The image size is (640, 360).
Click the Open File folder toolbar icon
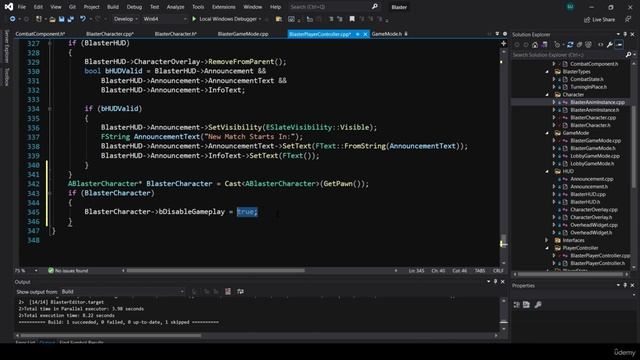click(52, 19)
